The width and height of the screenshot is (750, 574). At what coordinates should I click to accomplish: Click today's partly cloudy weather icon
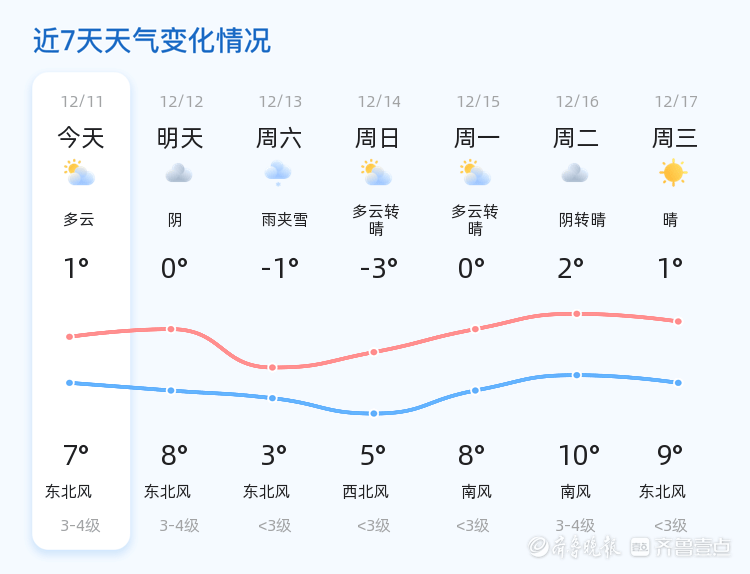point(79,173)
